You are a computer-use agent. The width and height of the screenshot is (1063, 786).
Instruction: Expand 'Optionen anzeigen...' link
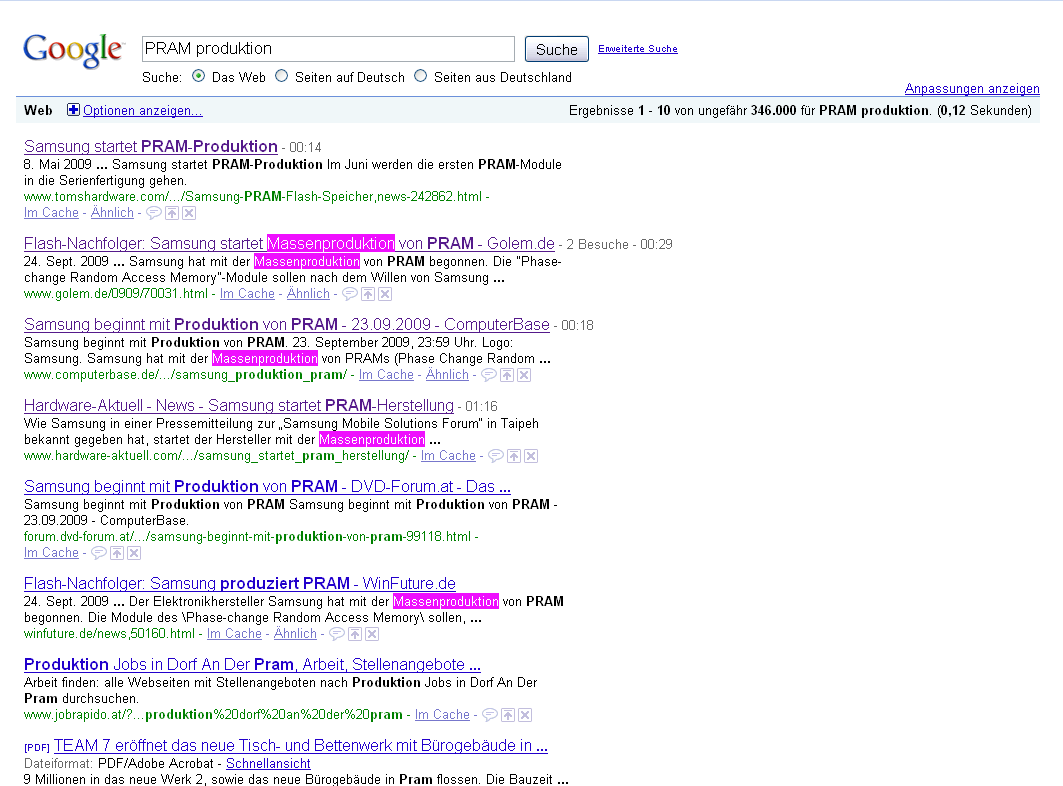click(142, 111)
